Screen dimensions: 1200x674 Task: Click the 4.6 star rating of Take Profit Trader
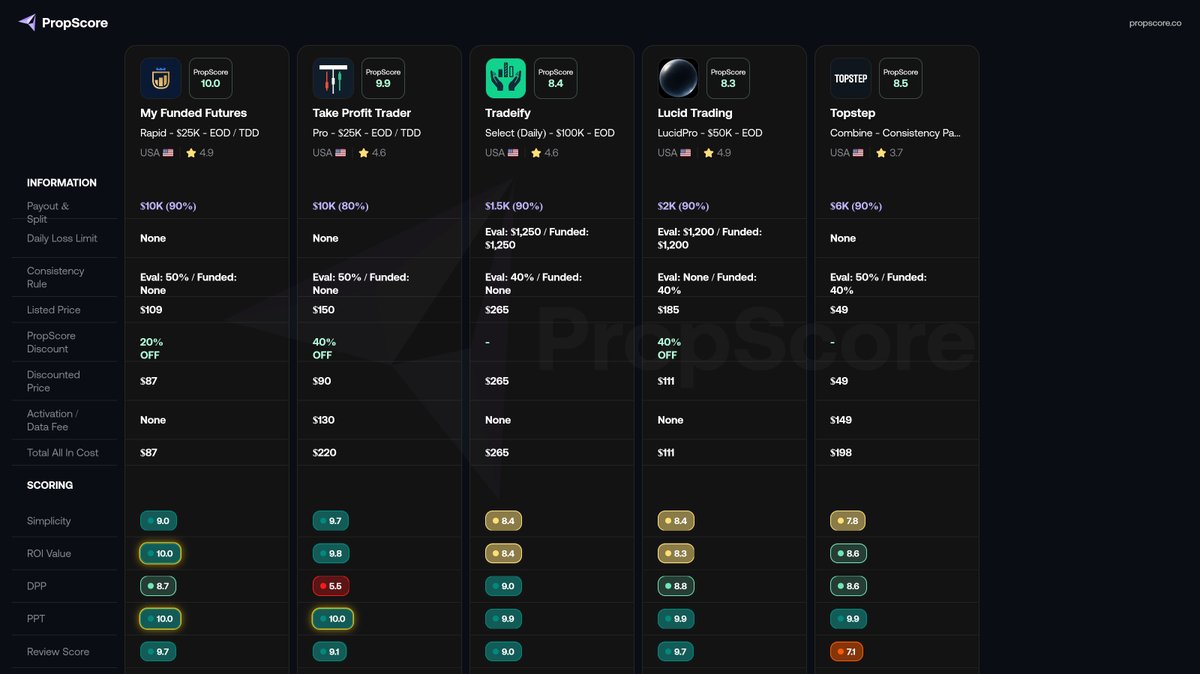click(372, 153)
